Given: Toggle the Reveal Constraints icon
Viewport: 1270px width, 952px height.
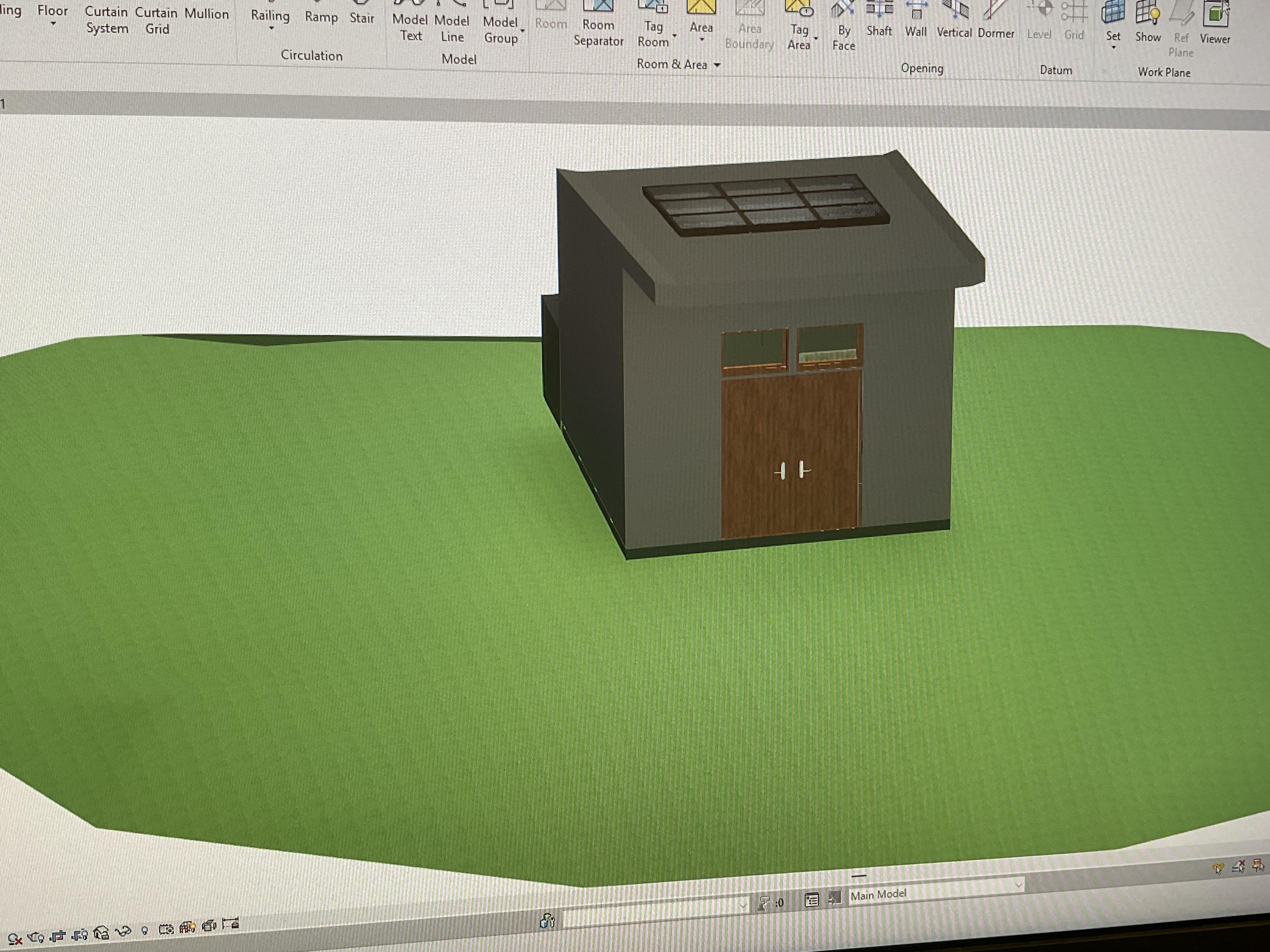Looking at the screenshot, I should 230,924.
